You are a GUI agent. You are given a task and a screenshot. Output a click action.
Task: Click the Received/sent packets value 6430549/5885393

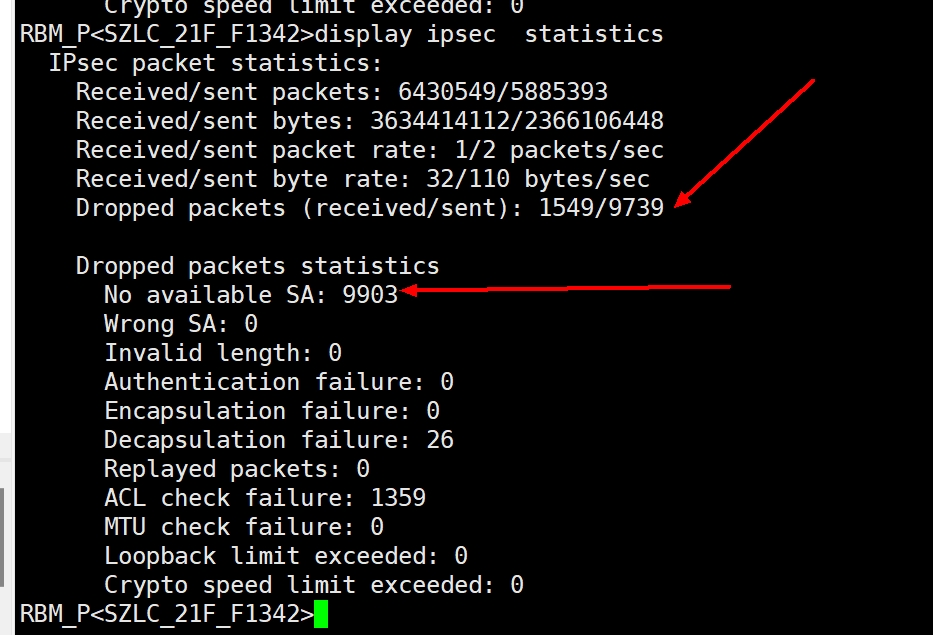[x=503, y=92]
